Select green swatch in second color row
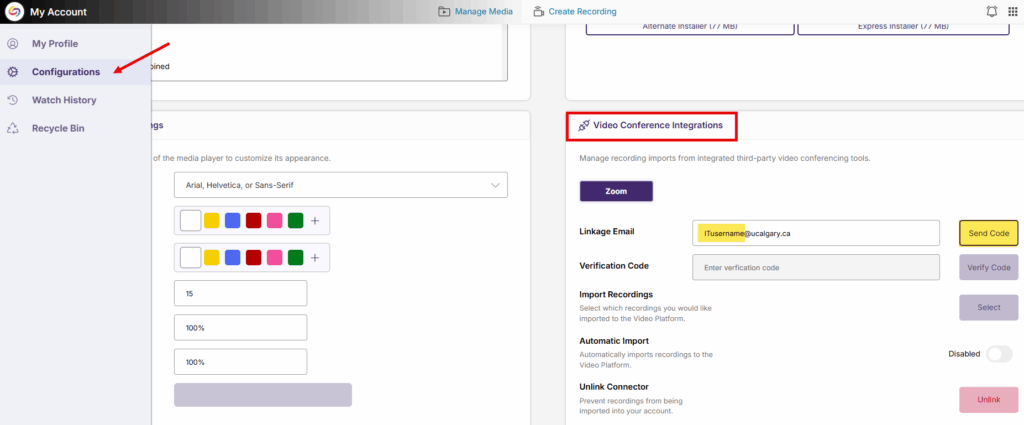This screenshot has height=425, width=1024. [295, 257]
